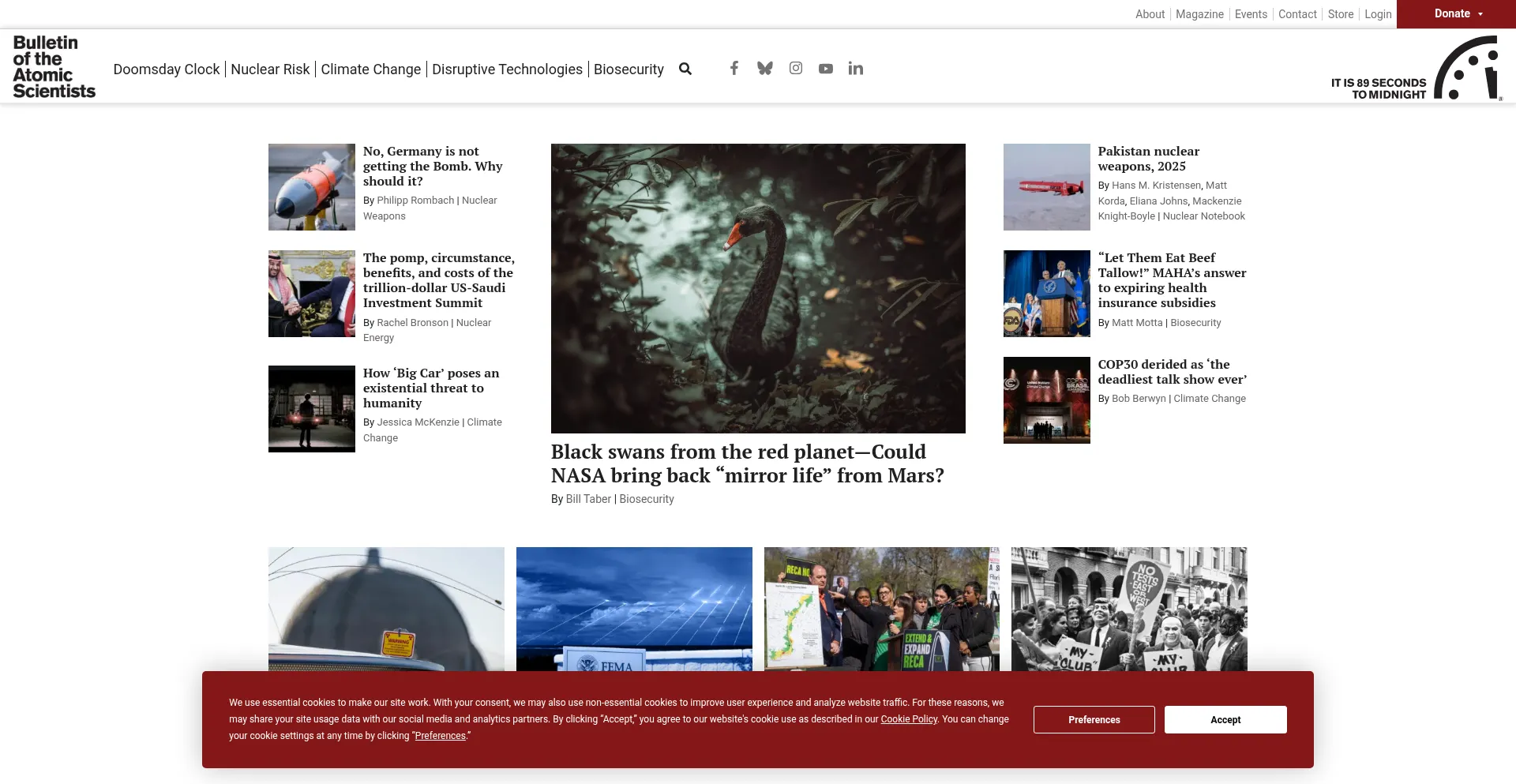Image resolution: width=1516 pixels, height=784 pixels.
Task: Open cookie Preferences button
Action: point(1094,720)
